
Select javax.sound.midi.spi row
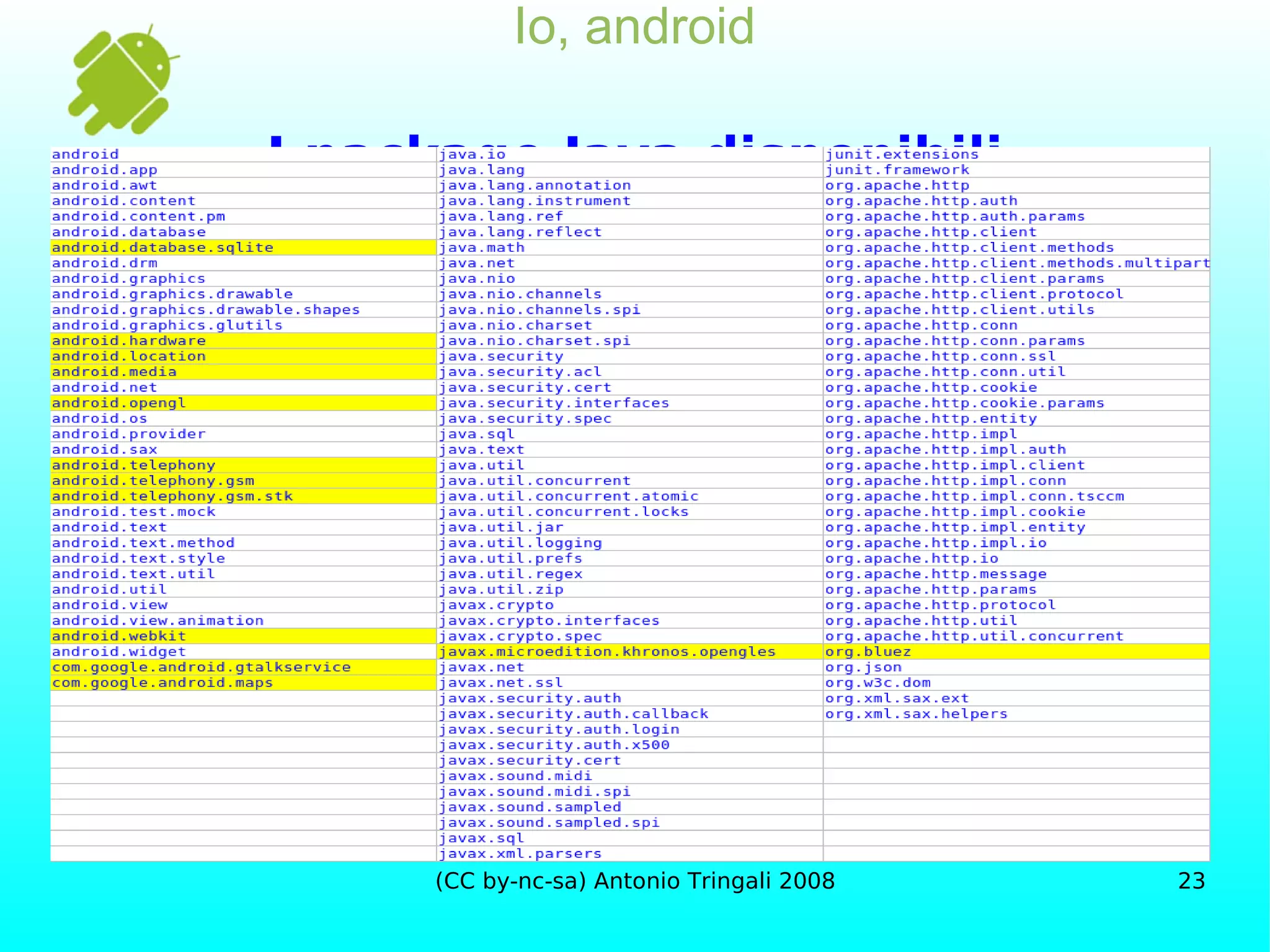point(630,792)
